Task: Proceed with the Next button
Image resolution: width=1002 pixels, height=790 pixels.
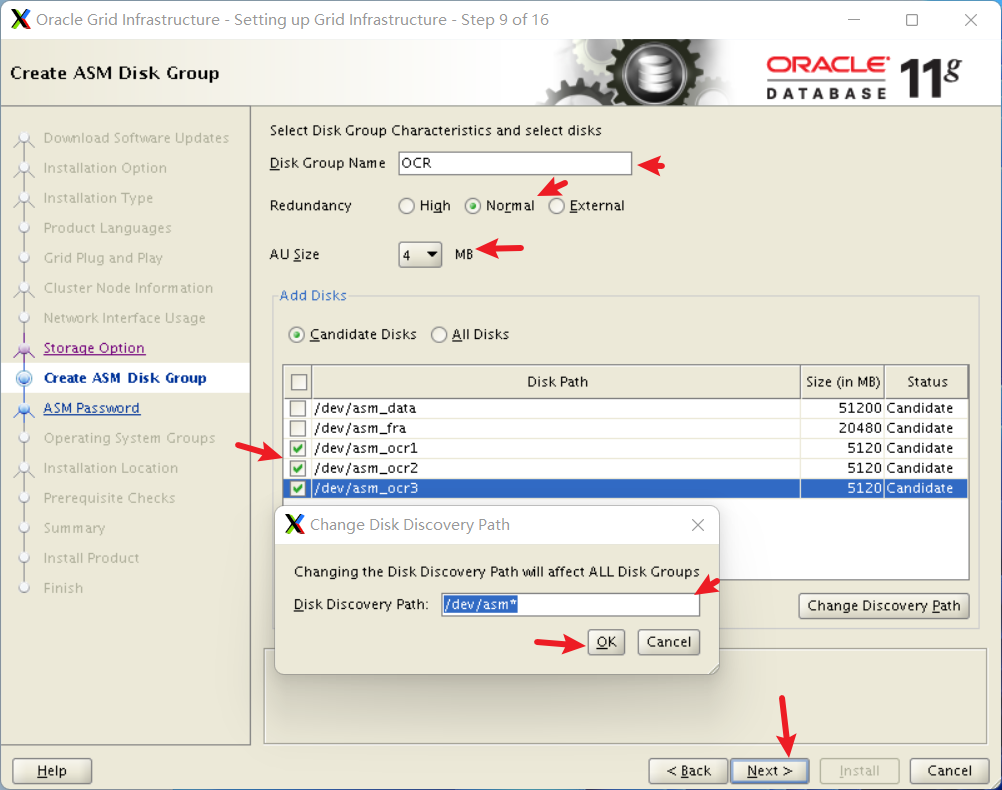Action: coord(769,771)
